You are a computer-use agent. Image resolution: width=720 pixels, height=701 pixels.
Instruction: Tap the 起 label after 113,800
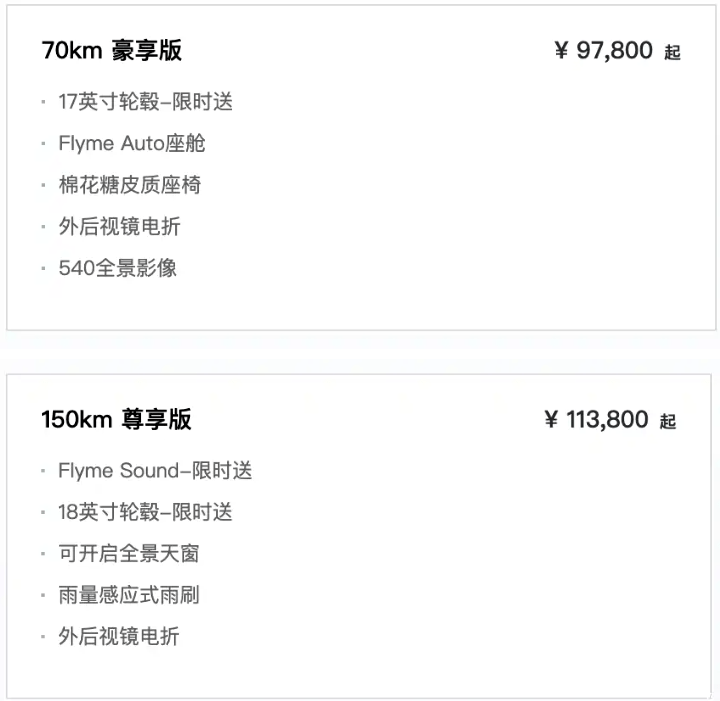coord(668,421)
